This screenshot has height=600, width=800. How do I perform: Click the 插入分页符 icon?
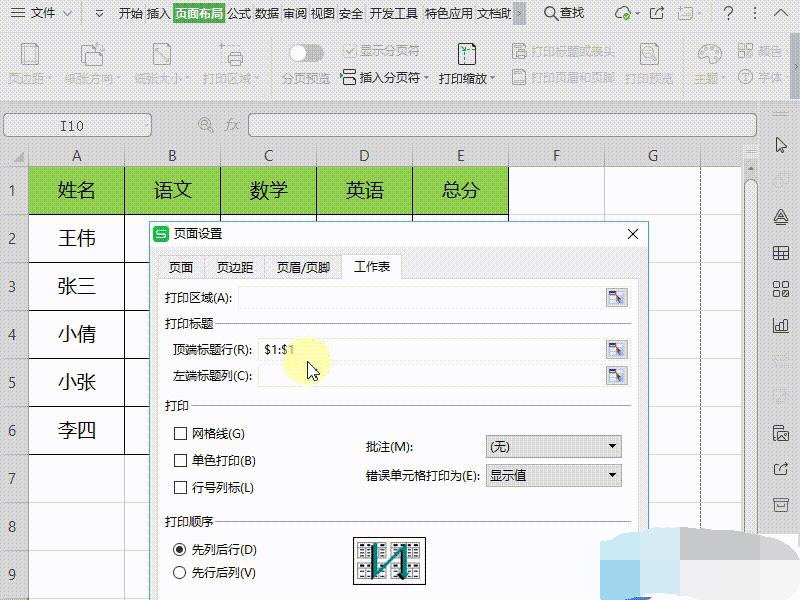click(349, 77)
